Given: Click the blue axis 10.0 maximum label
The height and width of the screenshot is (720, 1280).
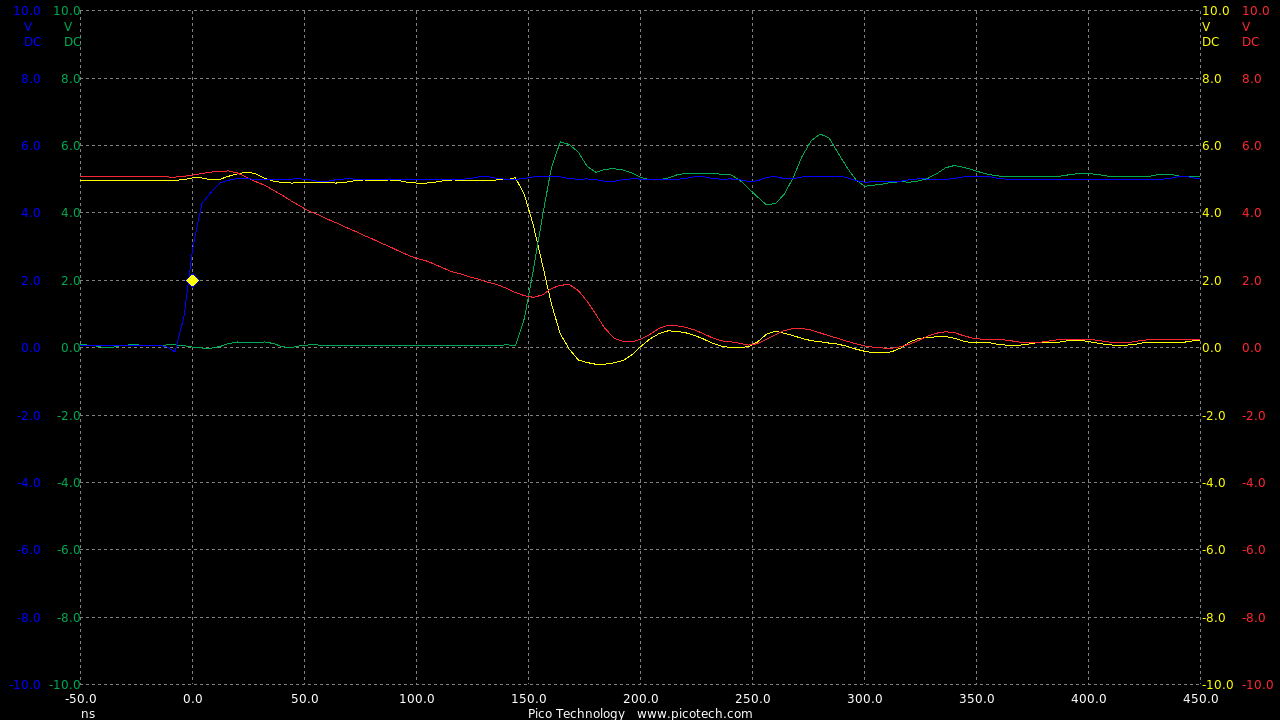Looking at the screenshot, I should (x=27, y=11).
